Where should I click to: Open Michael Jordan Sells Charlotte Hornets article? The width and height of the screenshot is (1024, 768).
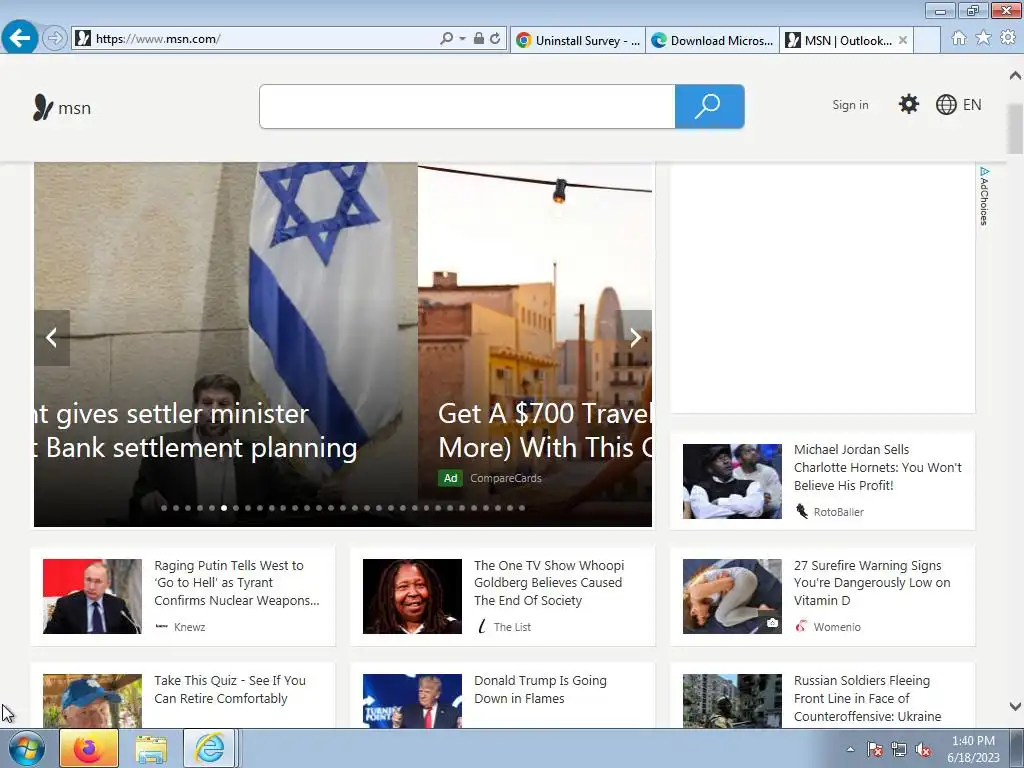877,468
